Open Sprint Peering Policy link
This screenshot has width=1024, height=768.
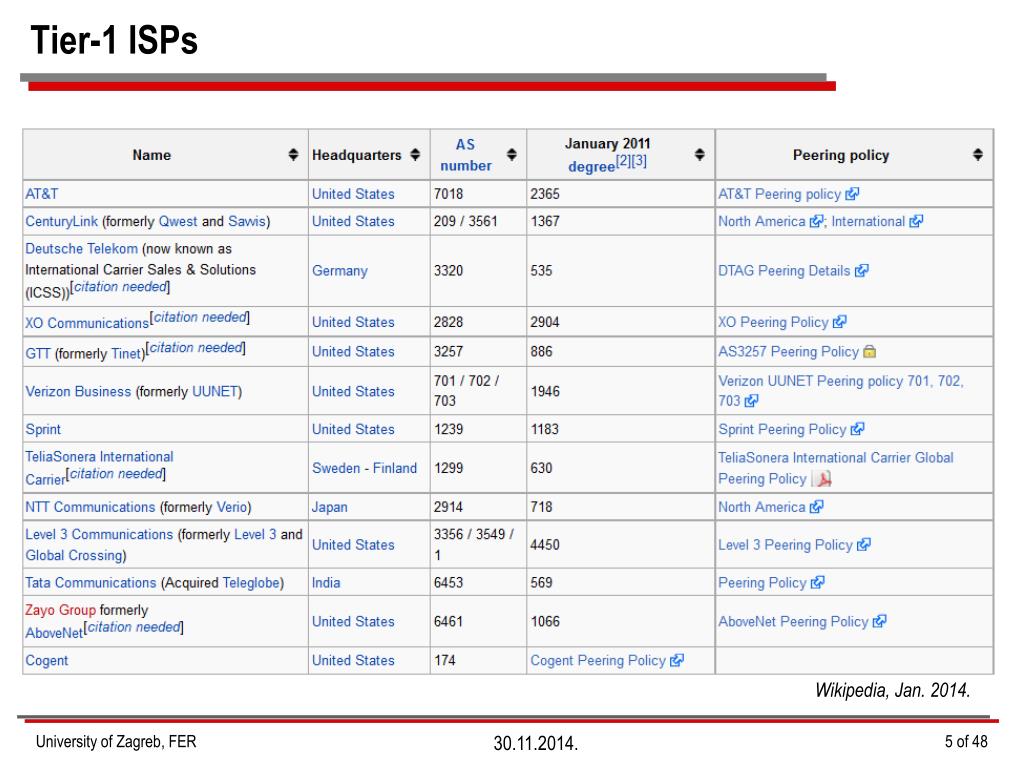pos(782,429)
